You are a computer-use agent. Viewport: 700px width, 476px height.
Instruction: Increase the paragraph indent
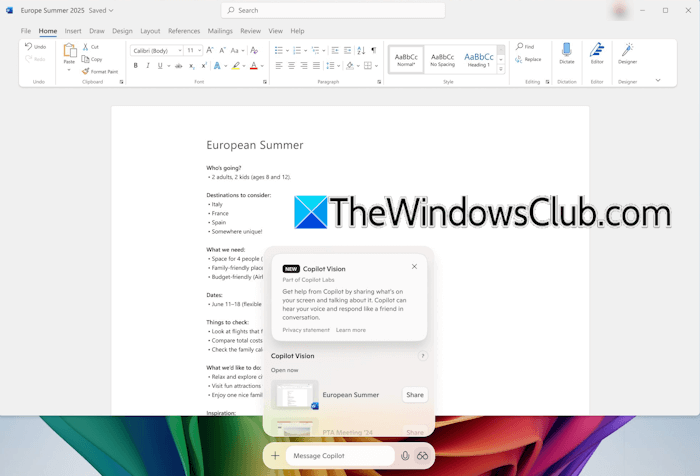tap(347, 50)
